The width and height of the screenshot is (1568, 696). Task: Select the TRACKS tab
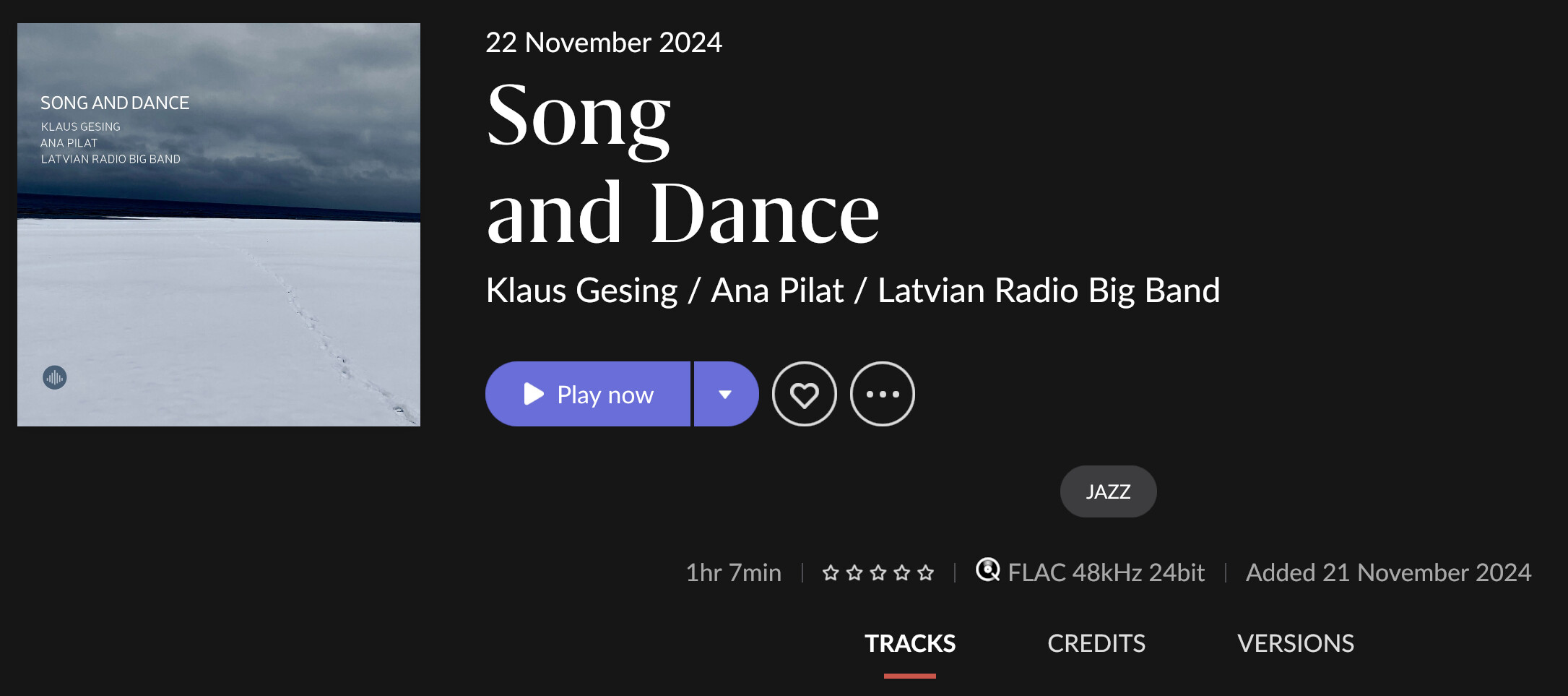pyautogui.click(x=910, y=643)
